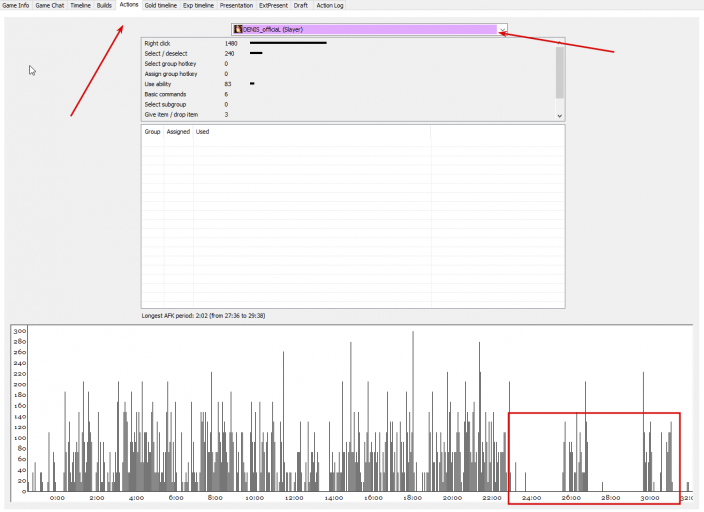
Task: Select the Give item / drop item row
Action: tap(348, 115)
